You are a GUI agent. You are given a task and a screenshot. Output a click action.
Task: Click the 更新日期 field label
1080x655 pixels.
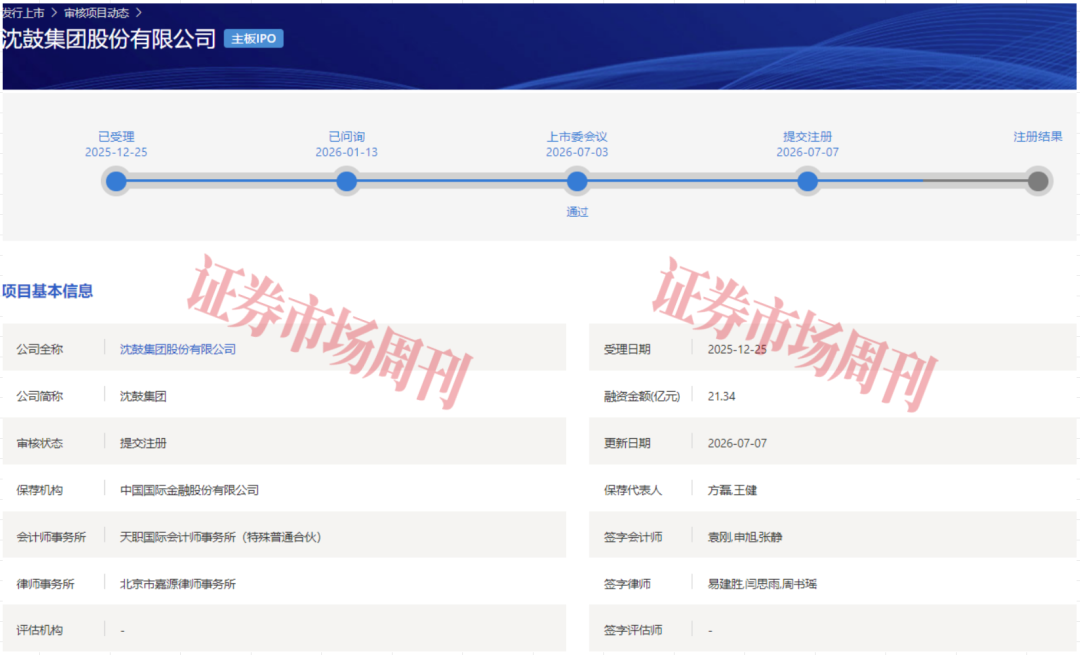click(627, 443)
